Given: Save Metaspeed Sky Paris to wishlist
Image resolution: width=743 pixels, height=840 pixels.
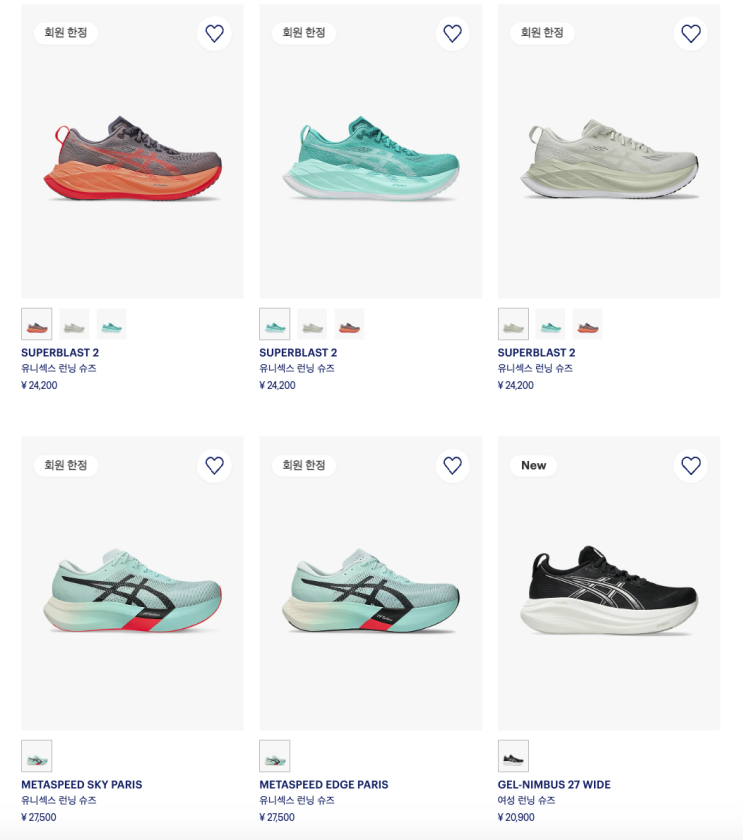Looking at the screenshot, I should (214, 466).
